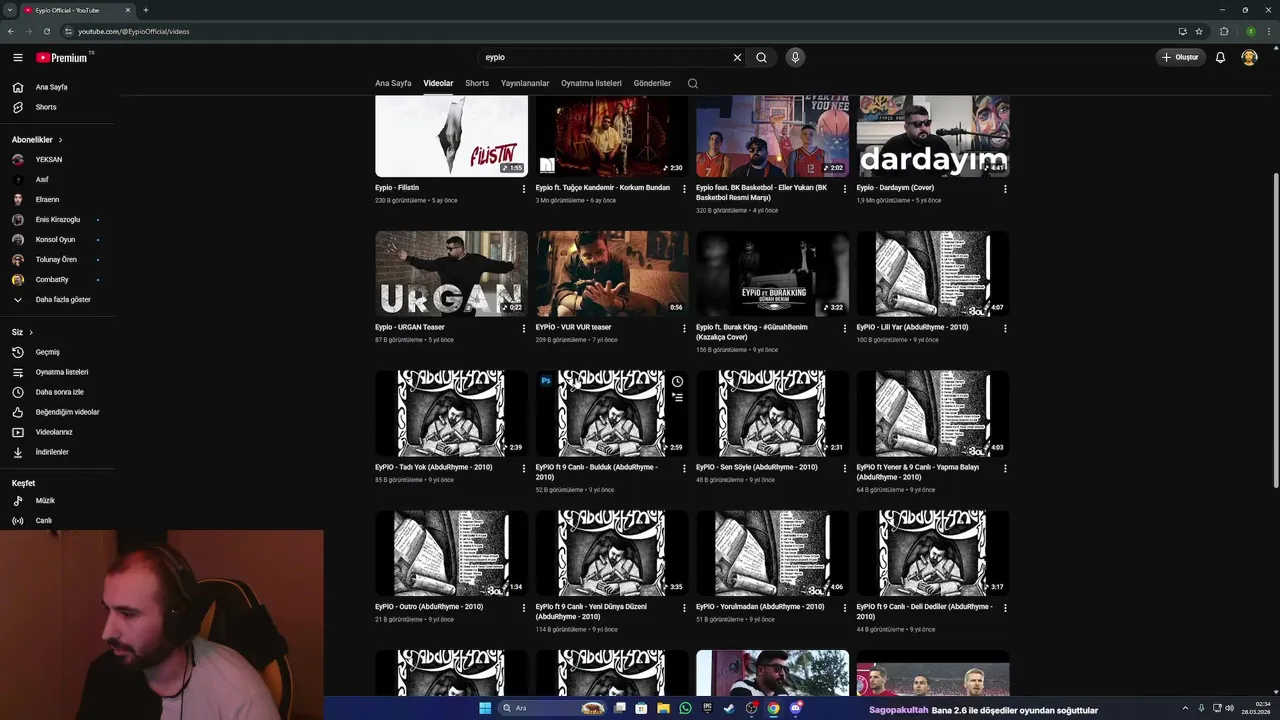
Task: Open more options for Tadı Yok video
Action: pyautogui.click(x=524, y=467)
